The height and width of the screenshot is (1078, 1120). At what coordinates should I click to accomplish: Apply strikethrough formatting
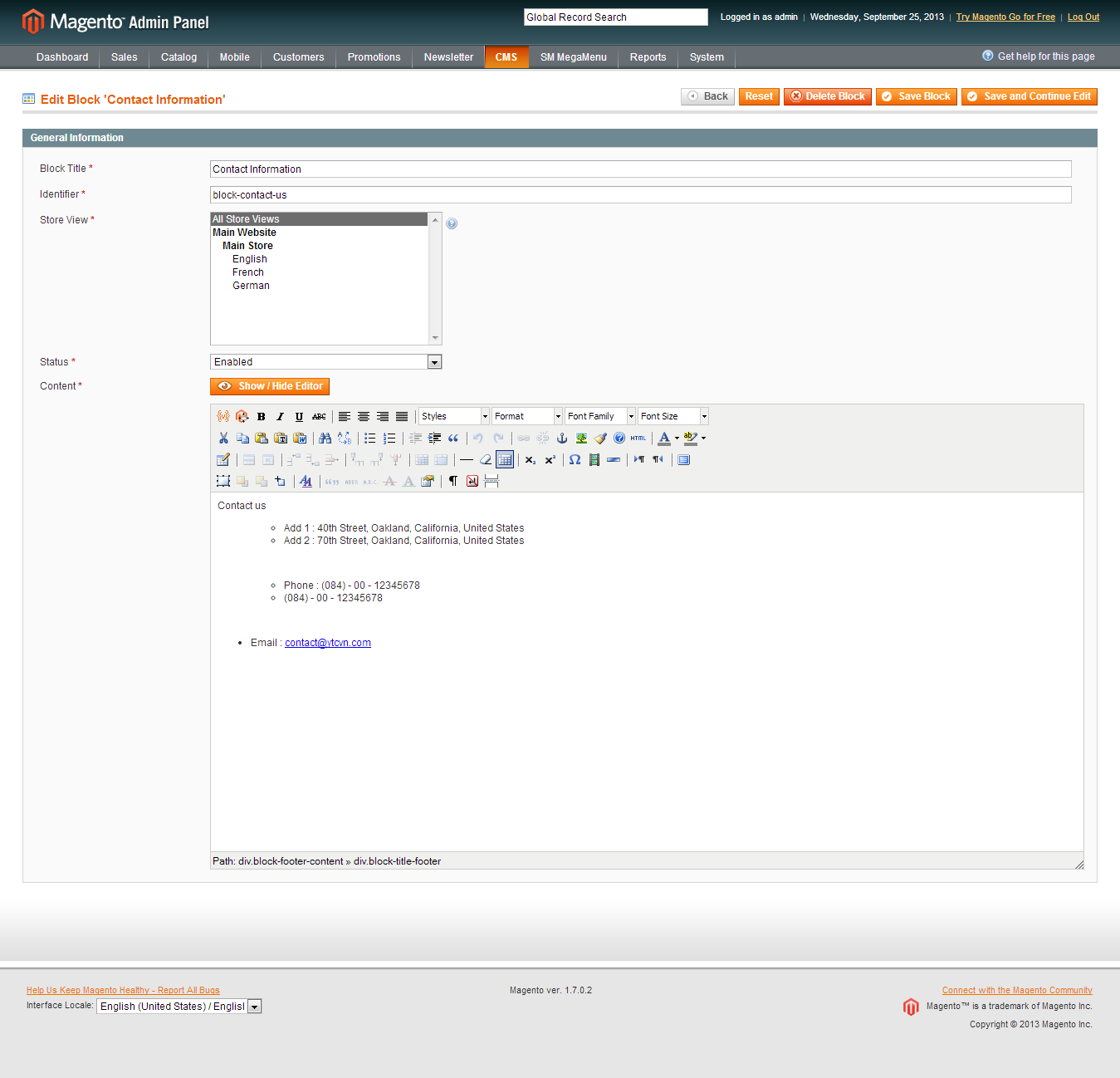[x=319, y=416]
